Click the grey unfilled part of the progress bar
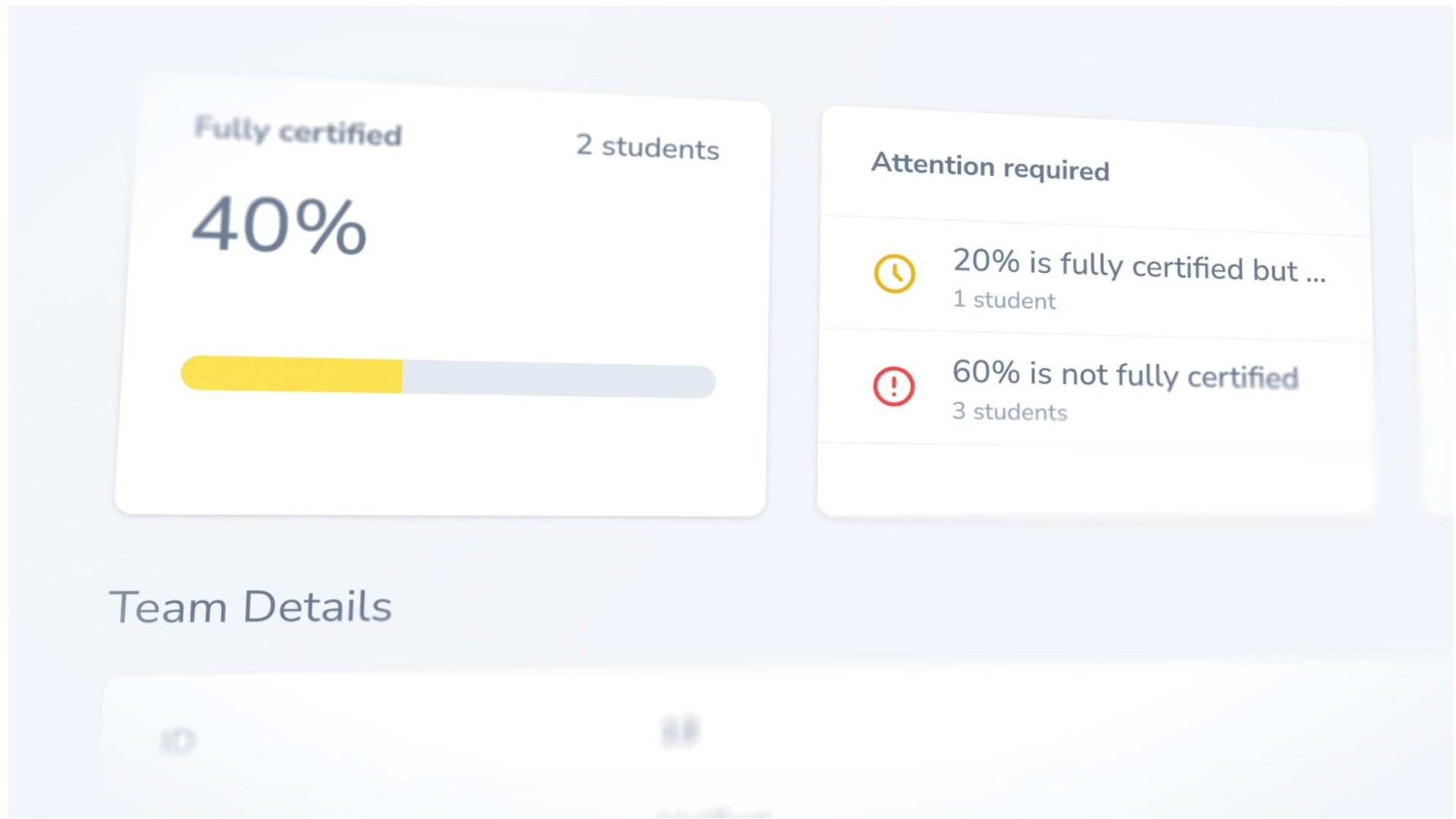 point(559,380)
